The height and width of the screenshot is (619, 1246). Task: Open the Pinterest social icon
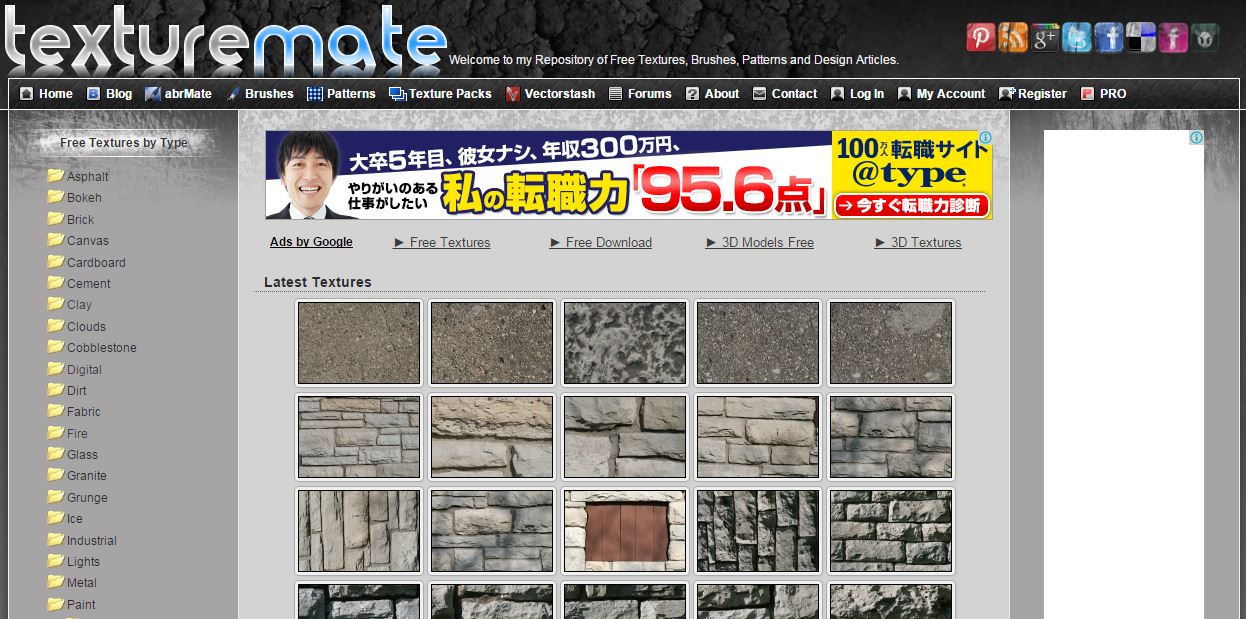[x=980, y=37]
